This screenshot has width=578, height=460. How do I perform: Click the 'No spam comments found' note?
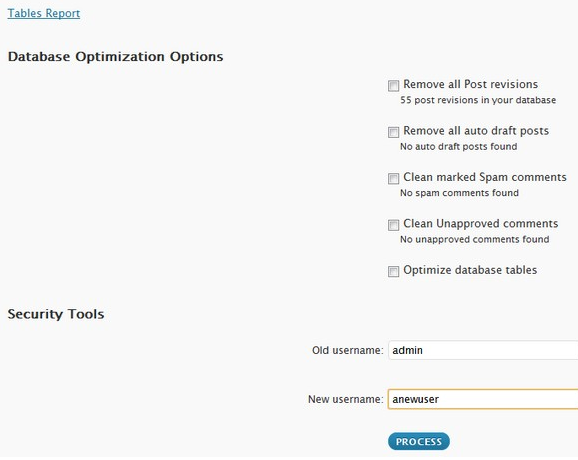[x=459, y=193]
